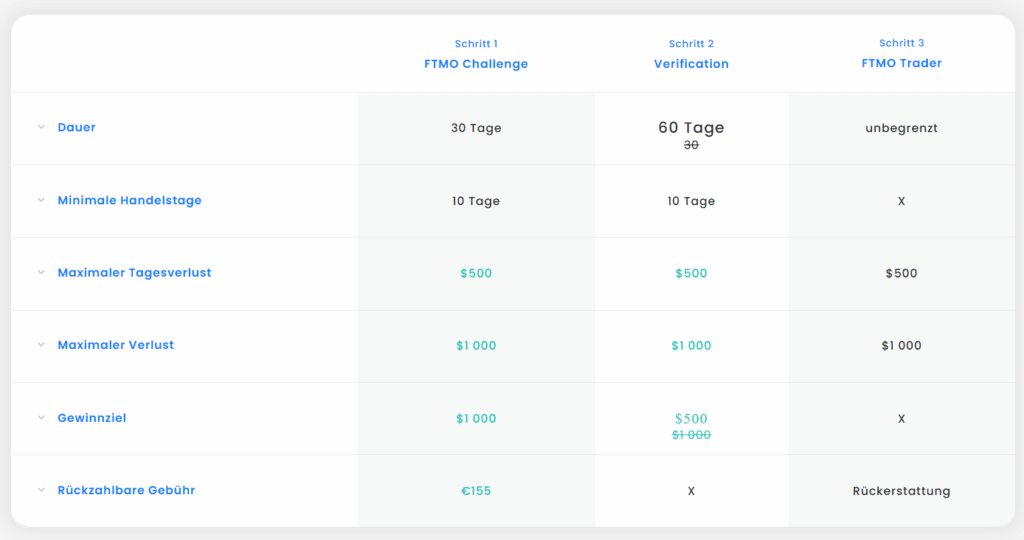Click X in Minimale Handelstage row
Viewport: 1024px width, 540px height.
click(901, 201)
